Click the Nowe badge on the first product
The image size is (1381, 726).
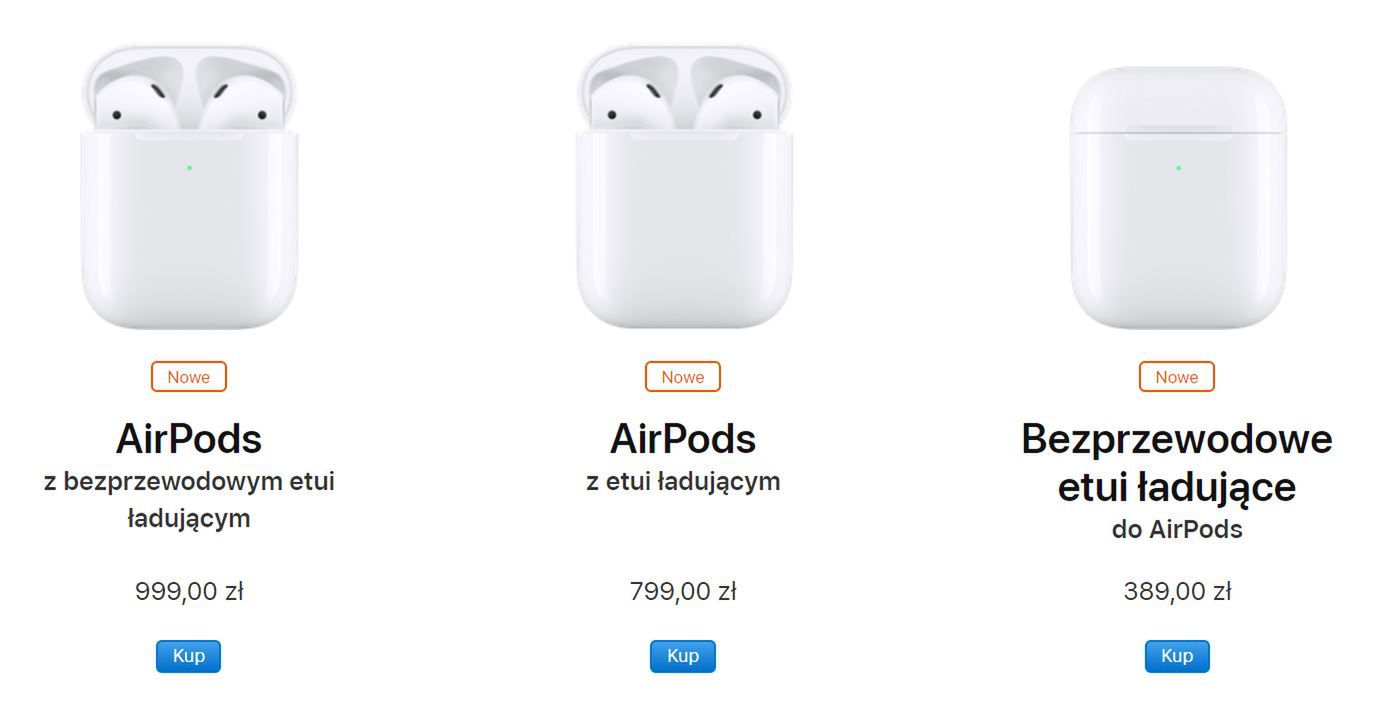click(x=188, y=377)
